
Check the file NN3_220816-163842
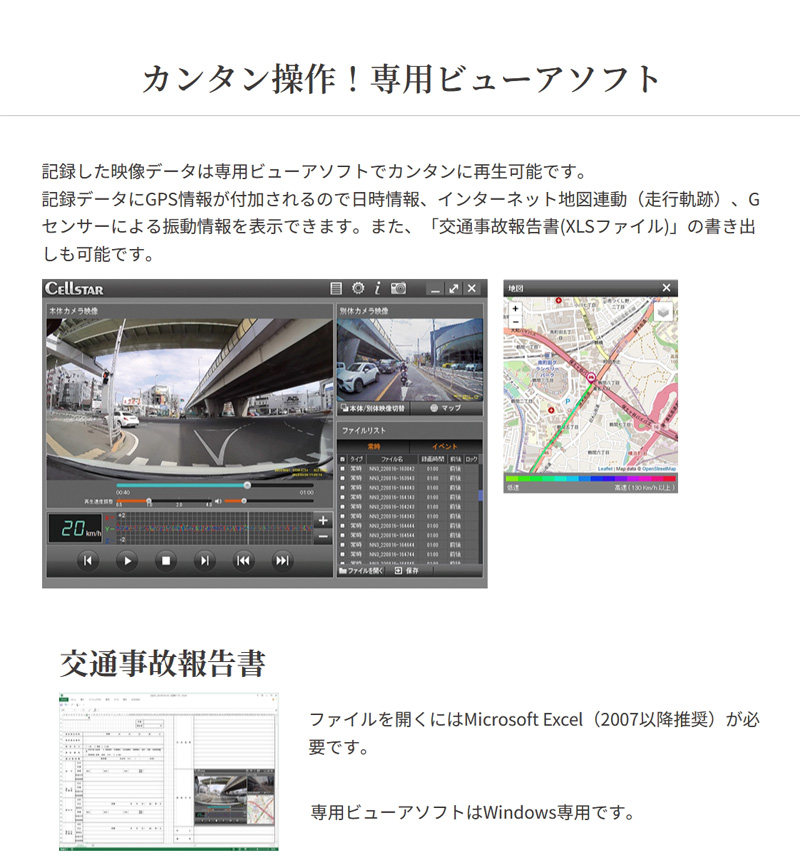[343, 469]
